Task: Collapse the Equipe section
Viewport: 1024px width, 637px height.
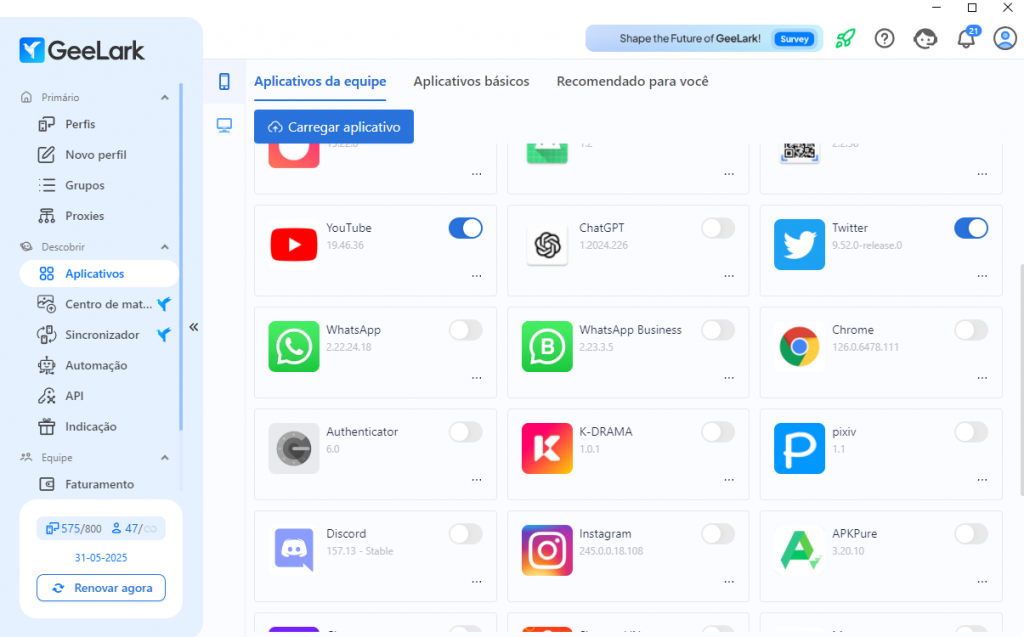Action: point(165,458)
